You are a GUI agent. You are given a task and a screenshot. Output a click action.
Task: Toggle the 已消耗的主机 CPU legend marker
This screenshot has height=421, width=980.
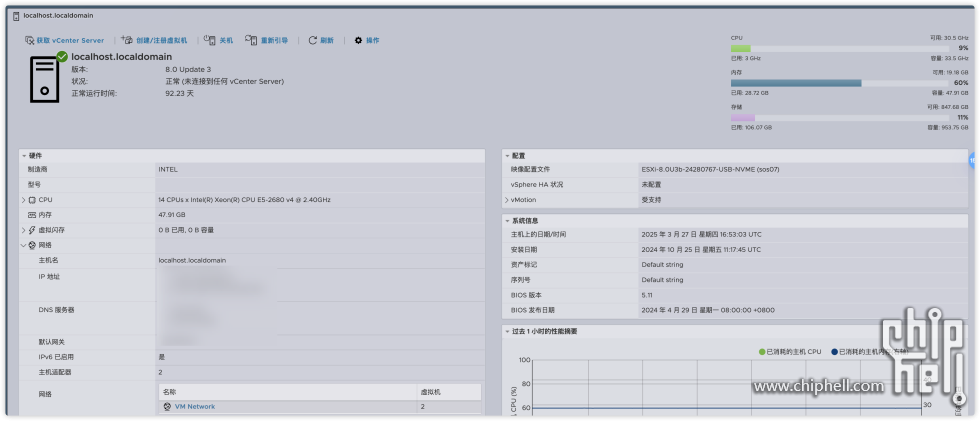tap(762, 352)
